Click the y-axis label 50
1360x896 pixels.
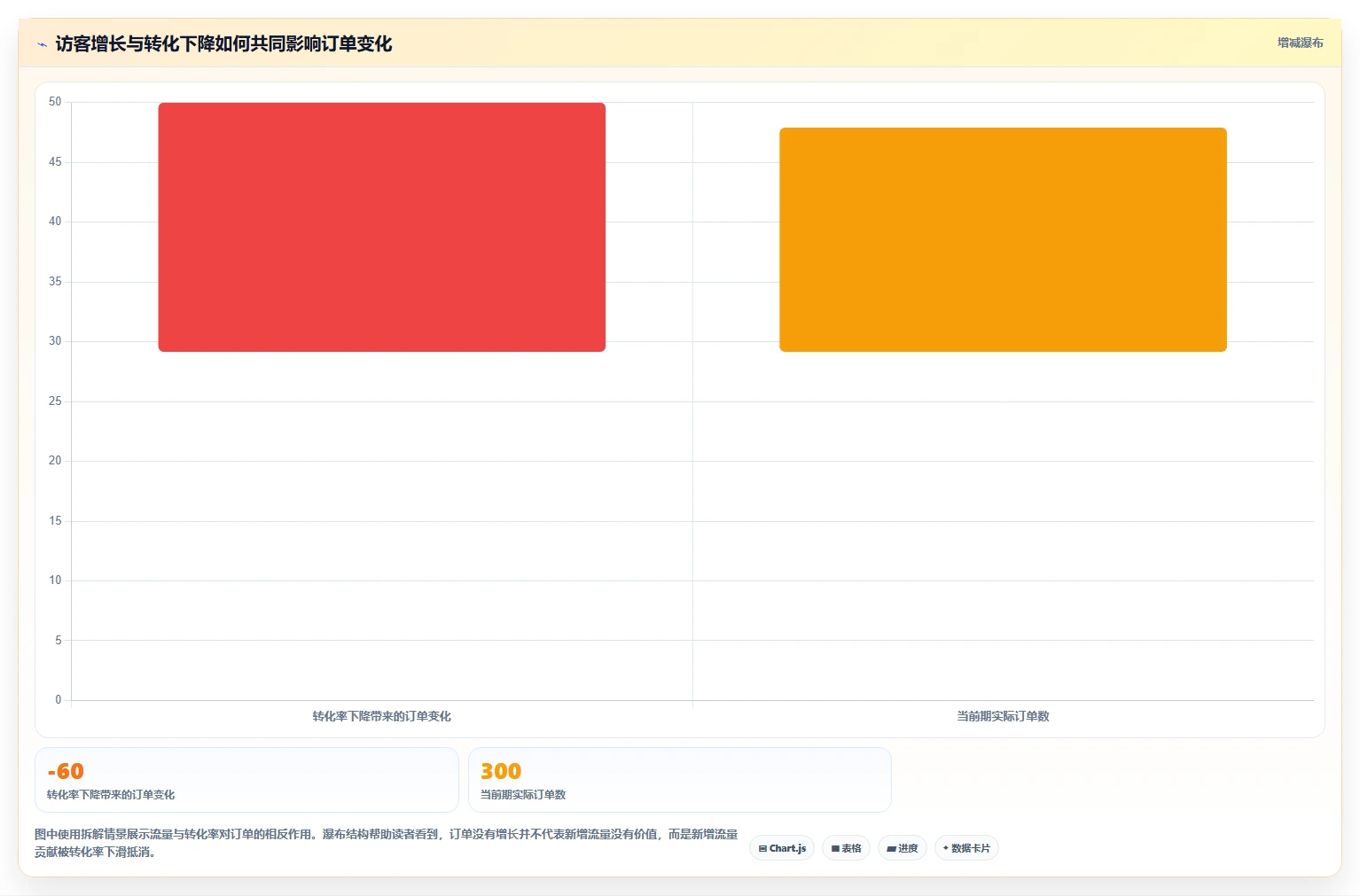click(x=55, y=102)
